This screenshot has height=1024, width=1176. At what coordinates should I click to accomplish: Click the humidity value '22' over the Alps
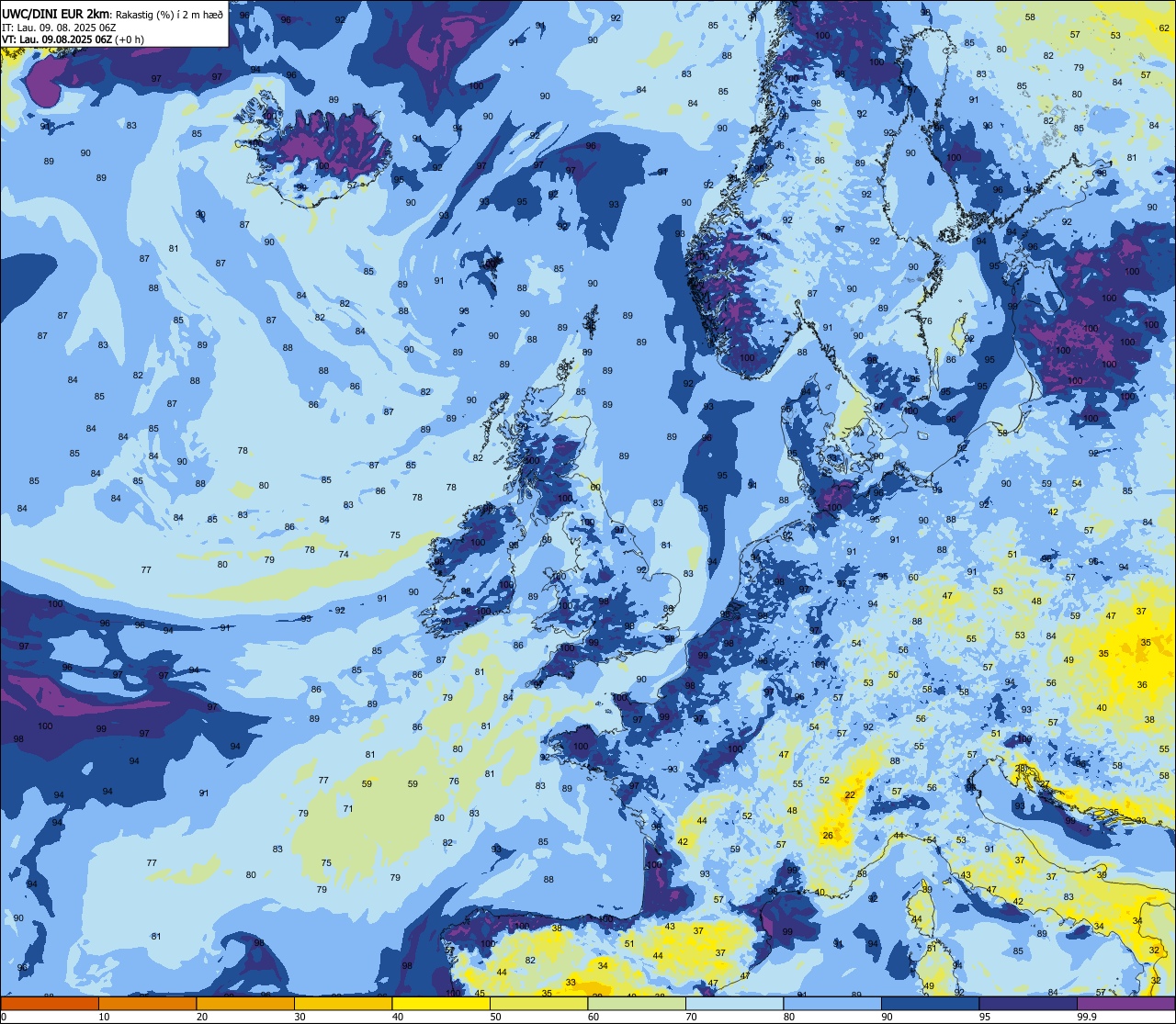pyautogui.click(x=850, y=795)
